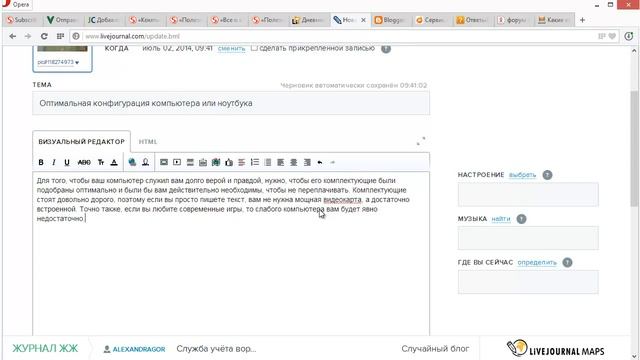Click into the Настроение input field
The height and width of the screenshot is (360, 640).
pyautogui.click(x=528, y=194)
